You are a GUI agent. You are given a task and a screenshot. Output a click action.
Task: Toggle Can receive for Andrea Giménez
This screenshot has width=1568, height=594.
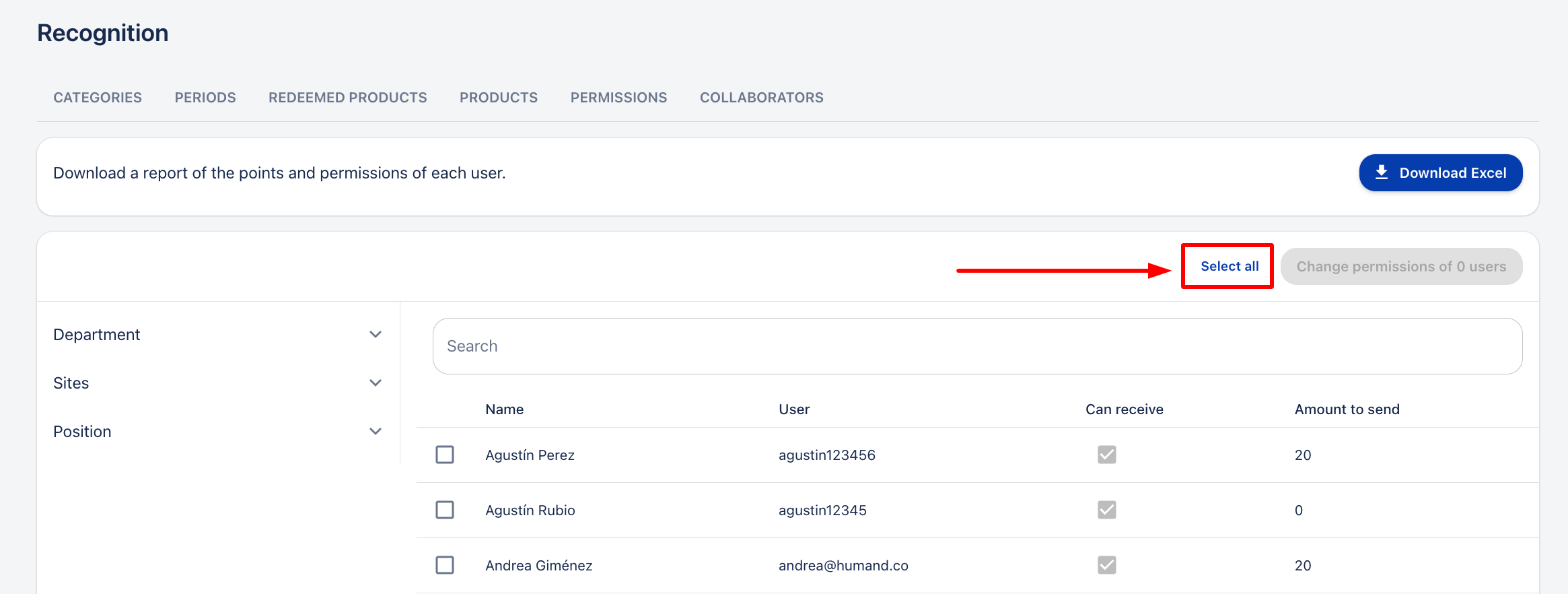tap(1106, 565)
